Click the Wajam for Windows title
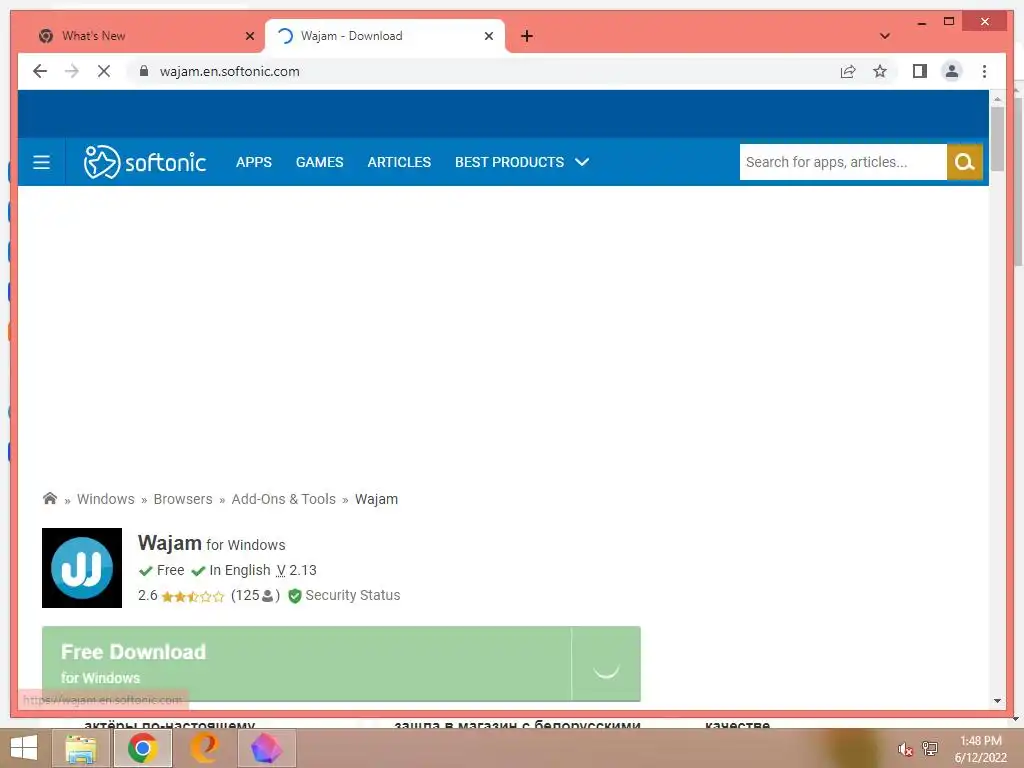 pos(212,543)
